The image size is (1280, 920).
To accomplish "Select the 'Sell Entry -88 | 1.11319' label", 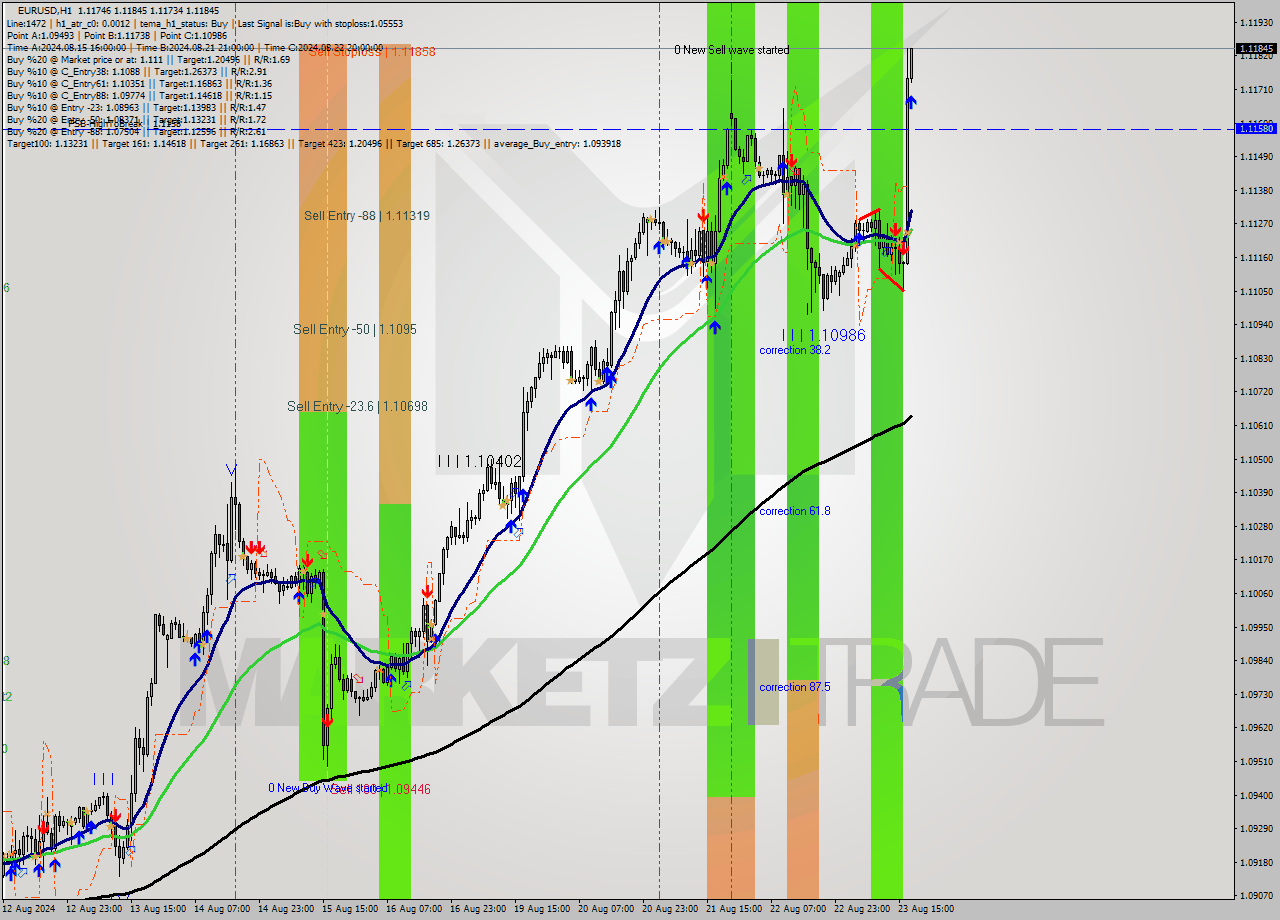I will coord(367,215).
